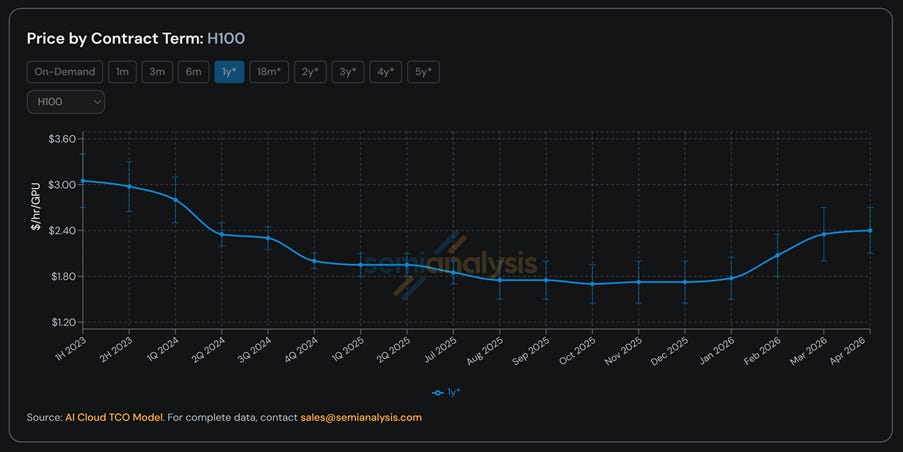Click the $/hr/GPU axis title
Screen dimensions: 903x452
pos(36,206)
